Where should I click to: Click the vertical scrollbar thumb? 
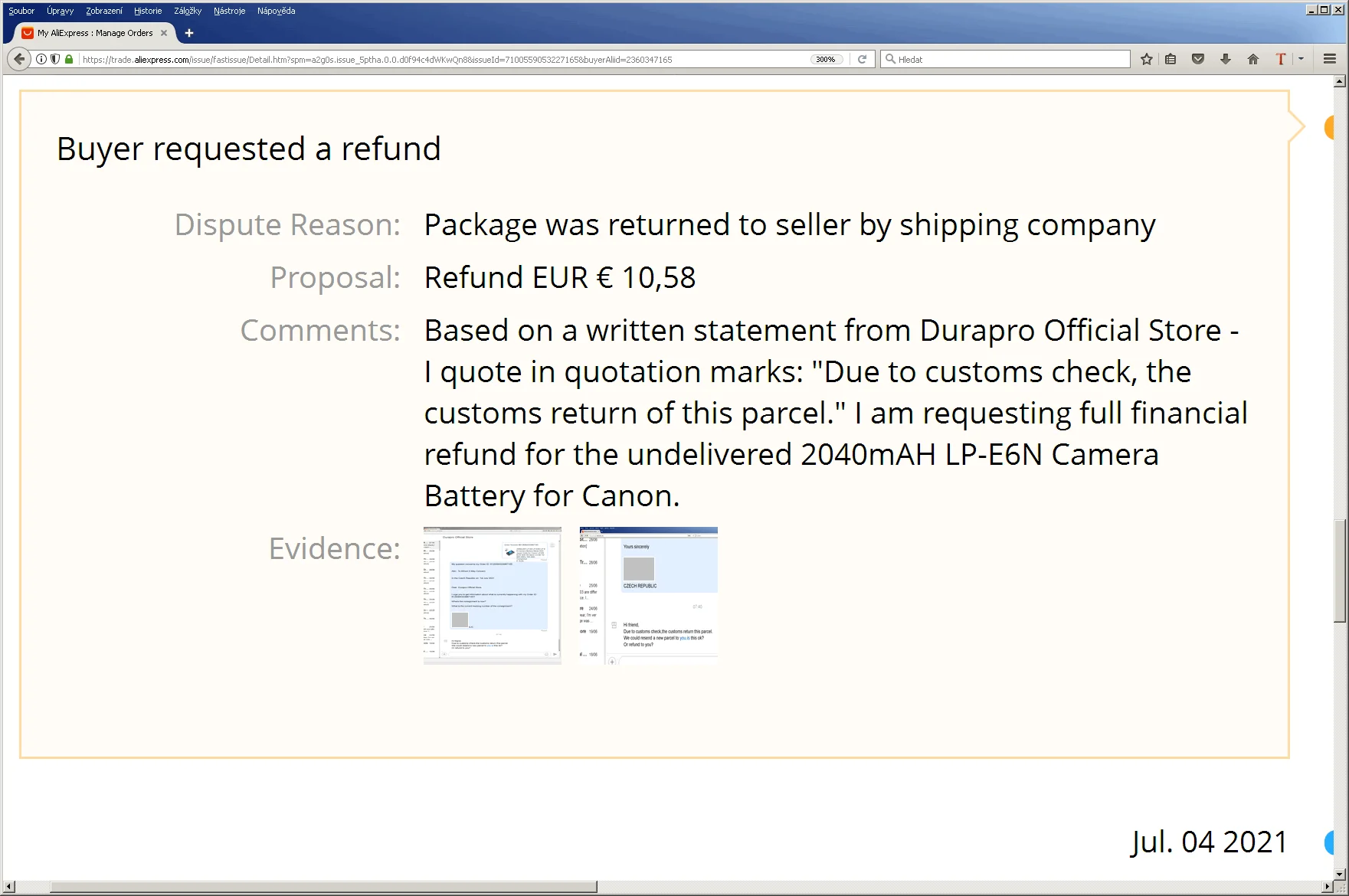click(1340, 571)
